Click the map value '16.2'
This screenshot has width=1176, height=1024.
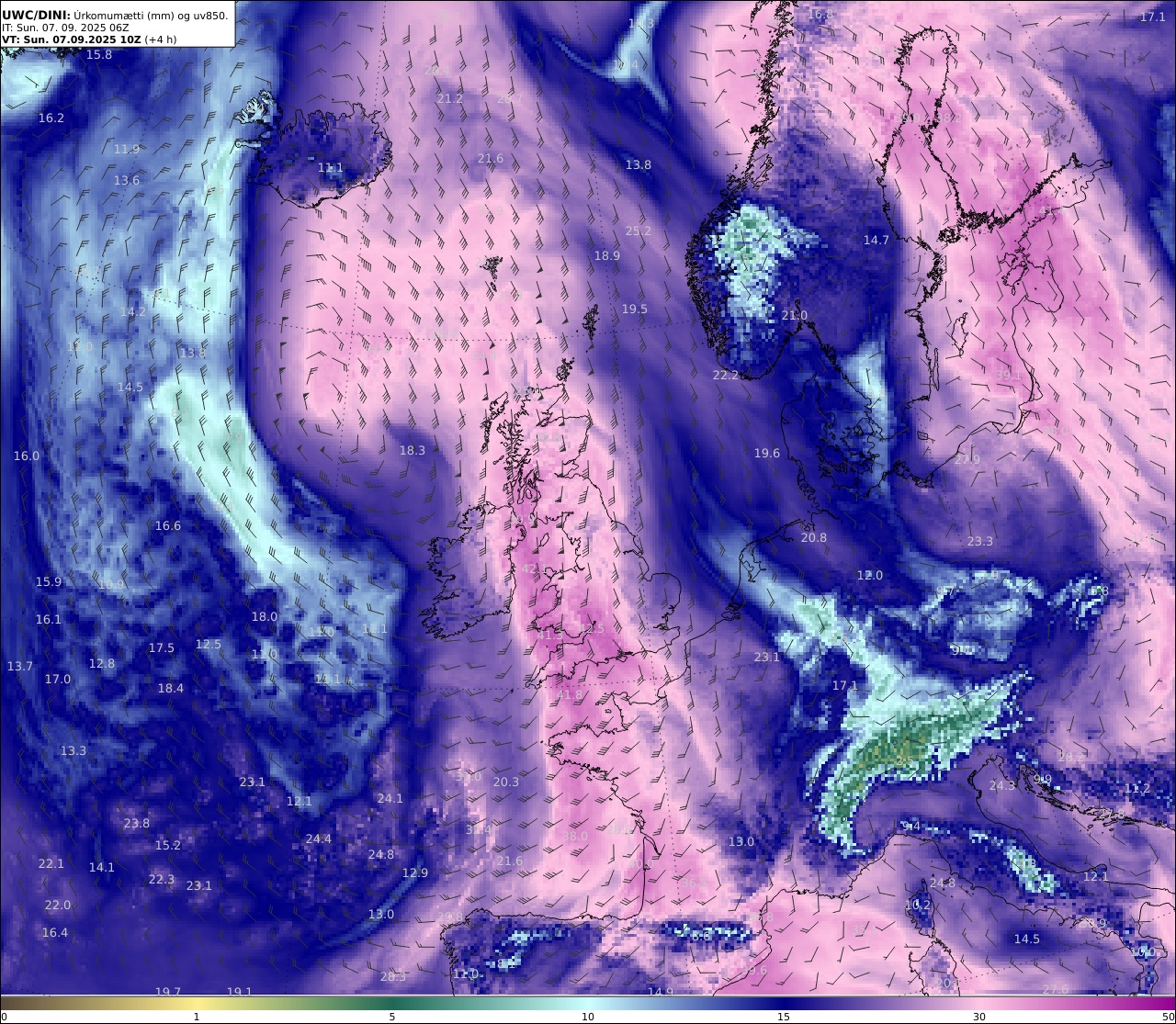coord(51,118)
